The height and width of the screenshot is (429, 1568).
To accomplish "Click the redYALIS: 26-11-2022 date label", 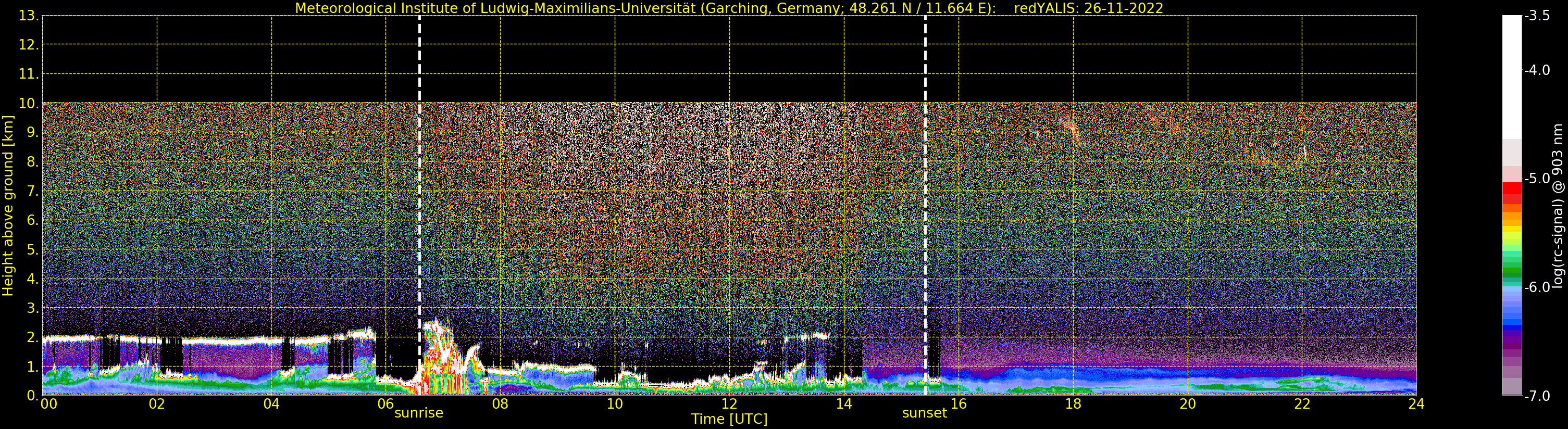I will [x=1088, y=8].
